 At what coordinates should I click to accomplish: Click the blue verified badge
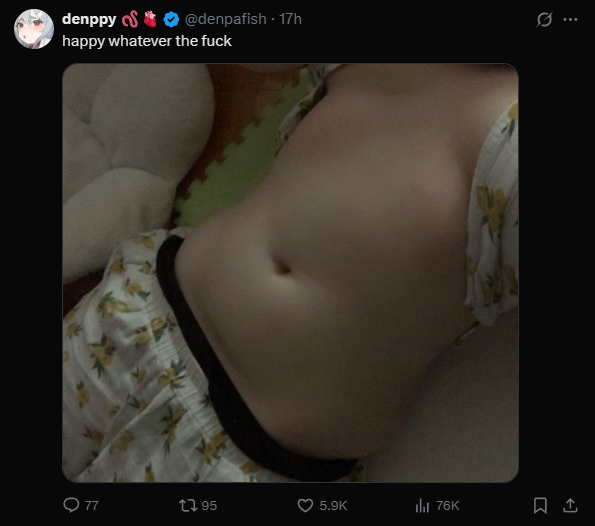click(172, 19)
